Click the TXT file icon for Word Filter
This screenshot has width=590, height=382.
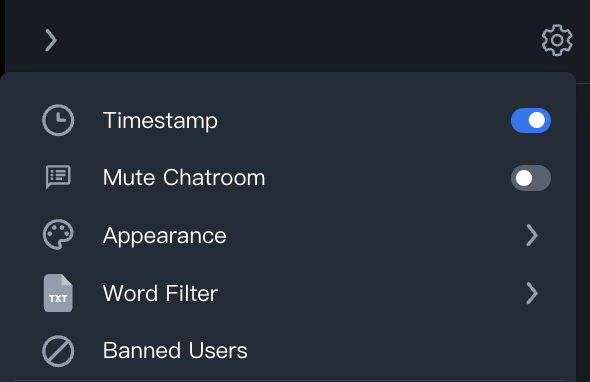(x=58, y=293)
